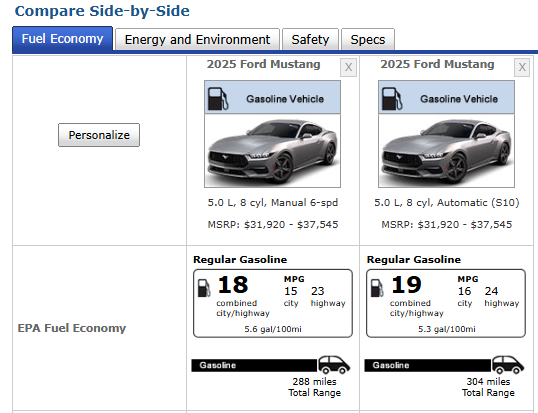Click the Manual 6-spd Mustang title link
Viewport: 538px width, 413px height.
click(x=264, y=64)
